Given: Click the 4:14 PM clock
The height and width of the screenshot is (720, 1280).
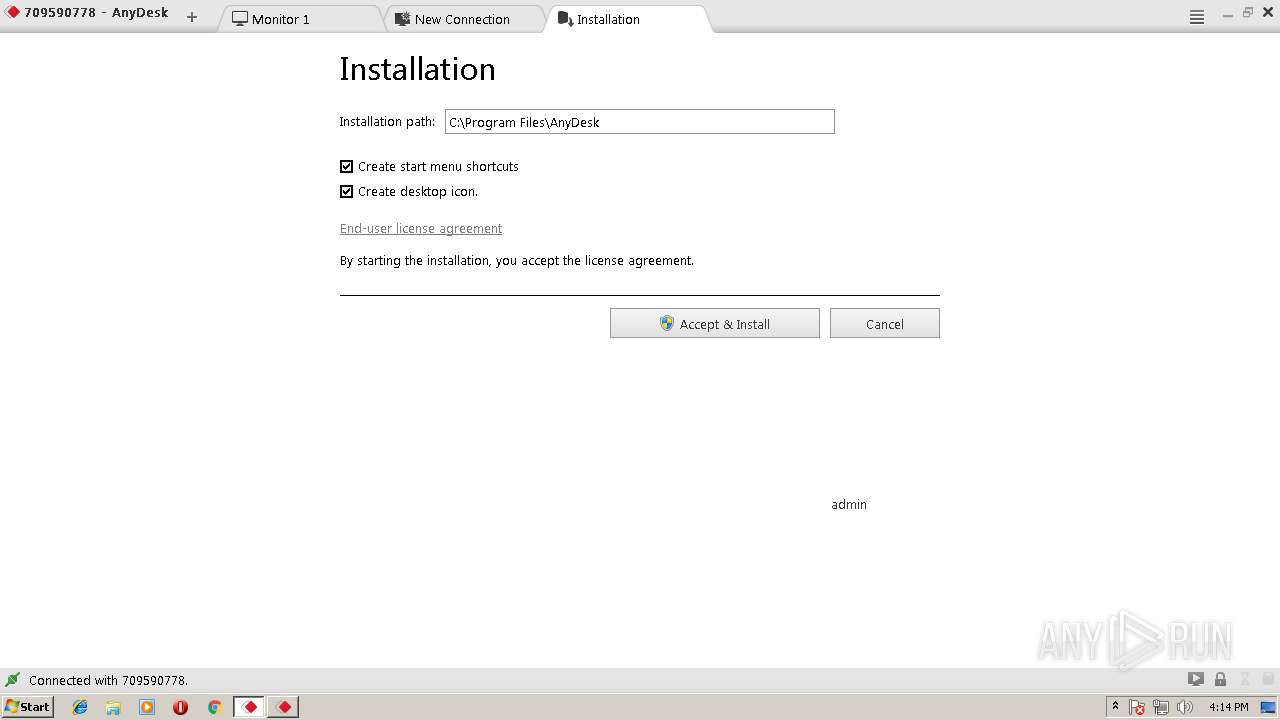Looking at the screenshot, I should [1228, 707].
